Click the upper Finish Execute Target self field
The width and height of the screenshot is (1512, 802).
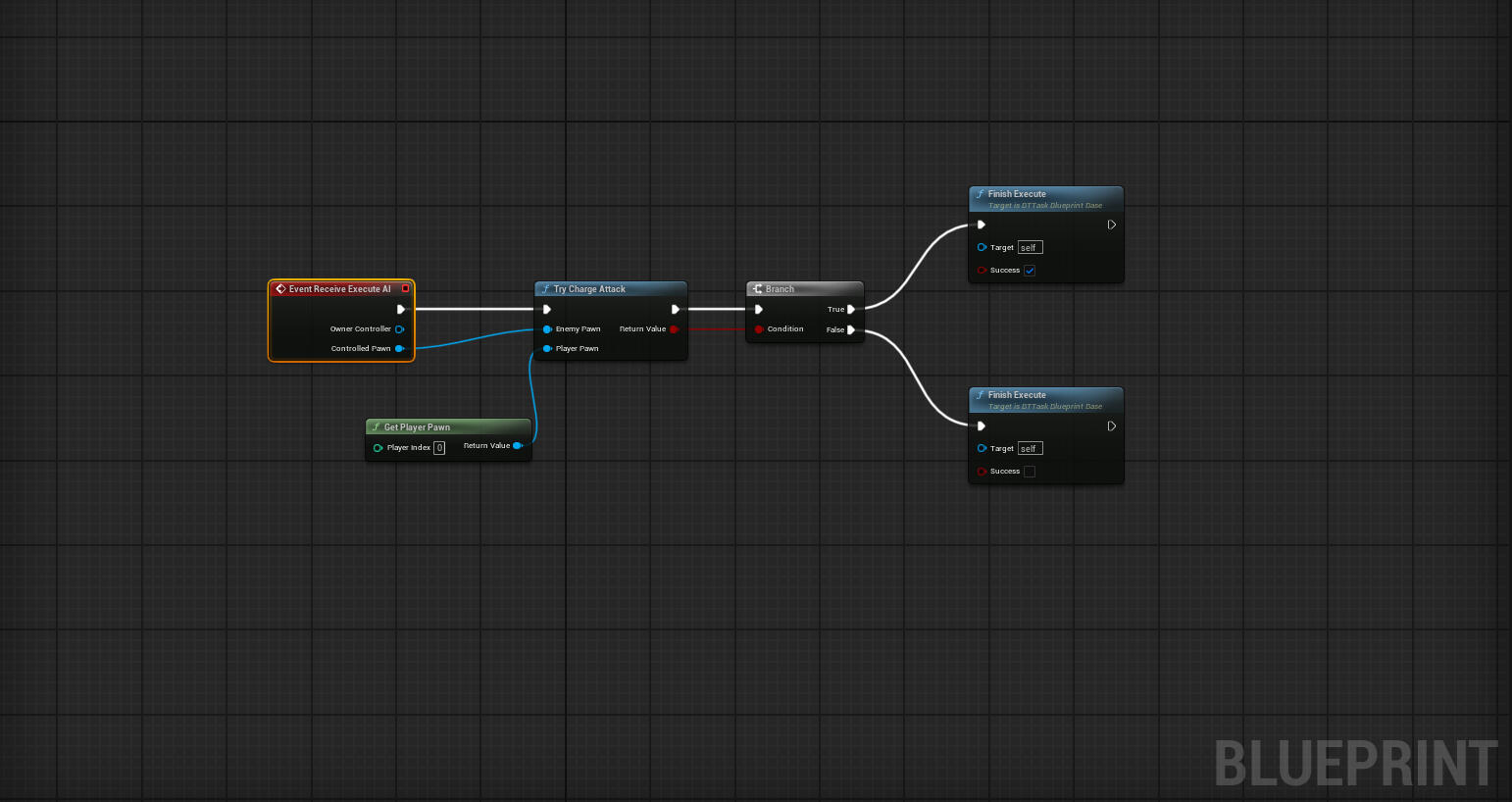[1030, 248]
